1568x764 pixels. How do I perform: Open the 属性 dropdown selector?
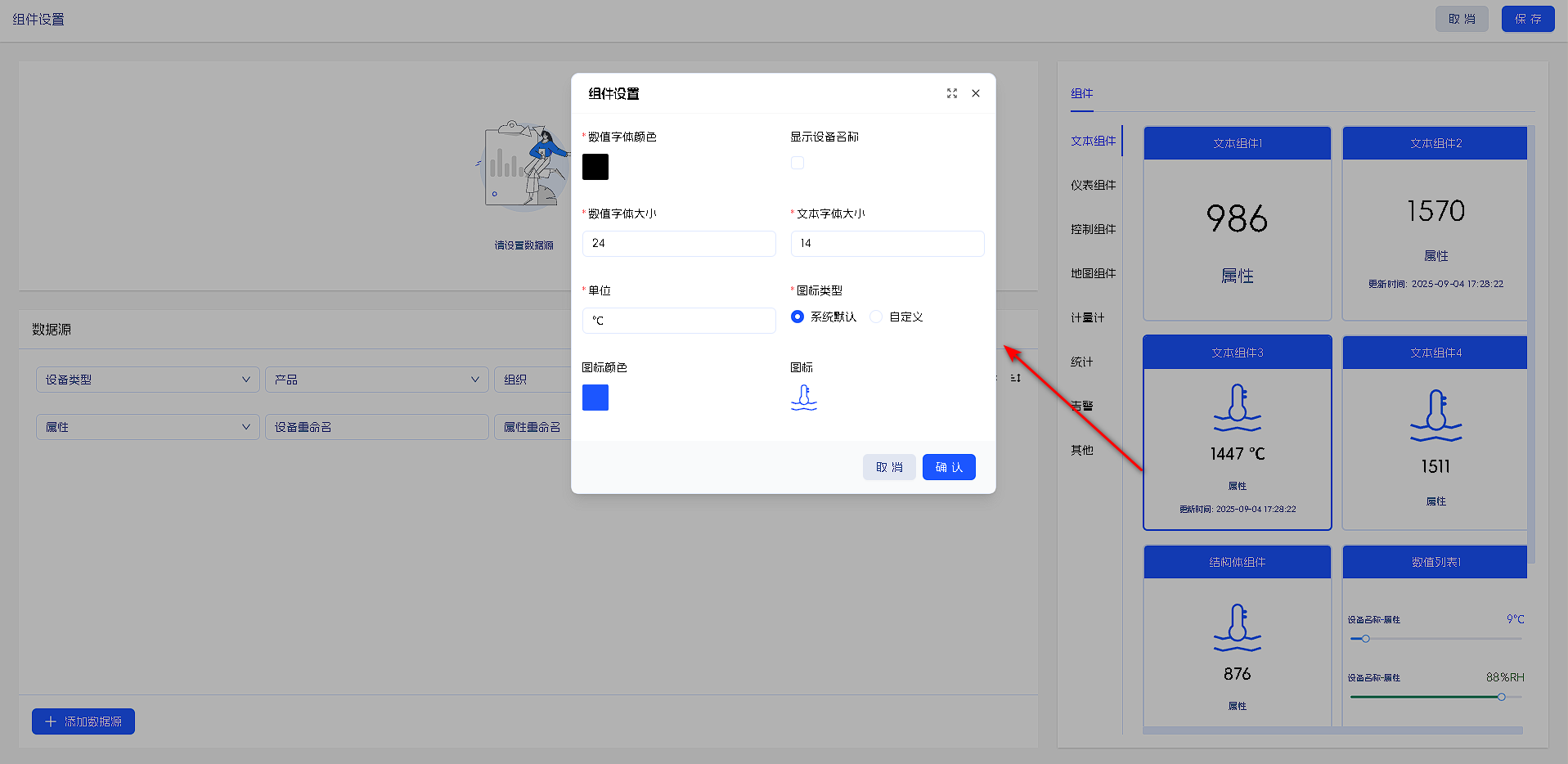pos(147,427)
